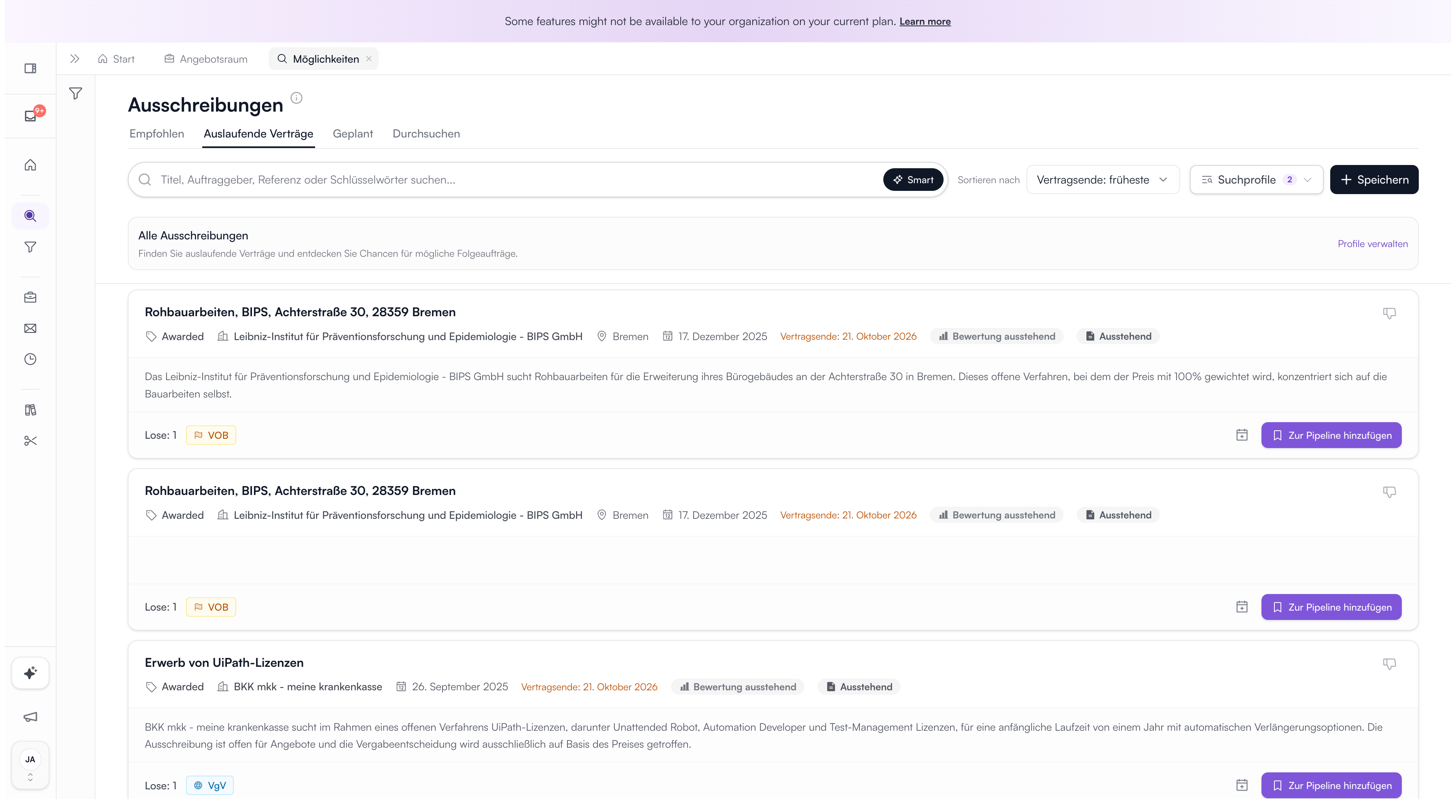Screen dimensions: 1456x812
Task: Select the Empfohlen tab
Action: [x=157, y=133]
